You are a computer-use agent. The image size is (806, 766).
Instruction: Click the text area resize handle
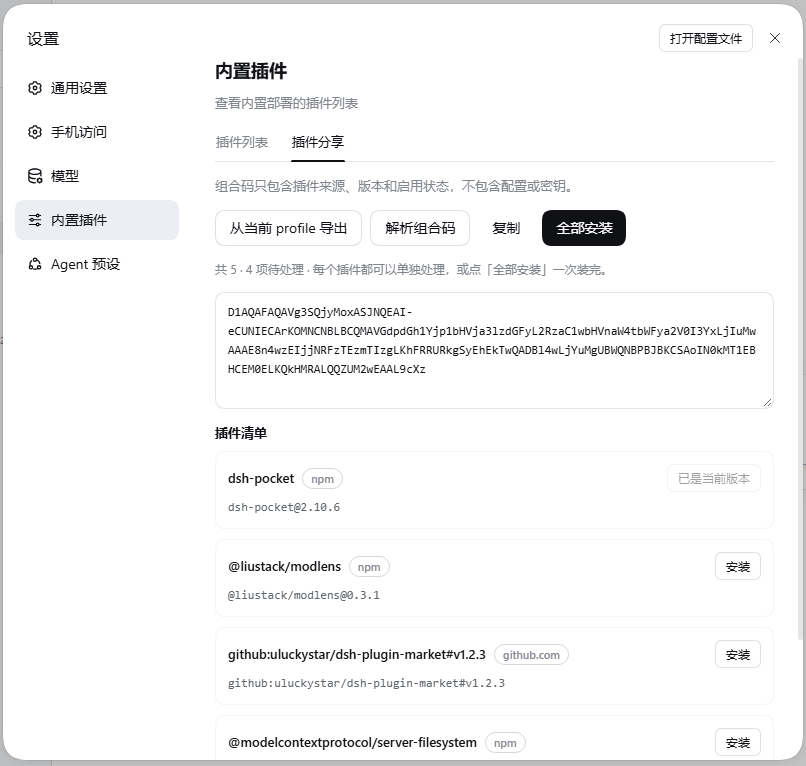(767, 403)
